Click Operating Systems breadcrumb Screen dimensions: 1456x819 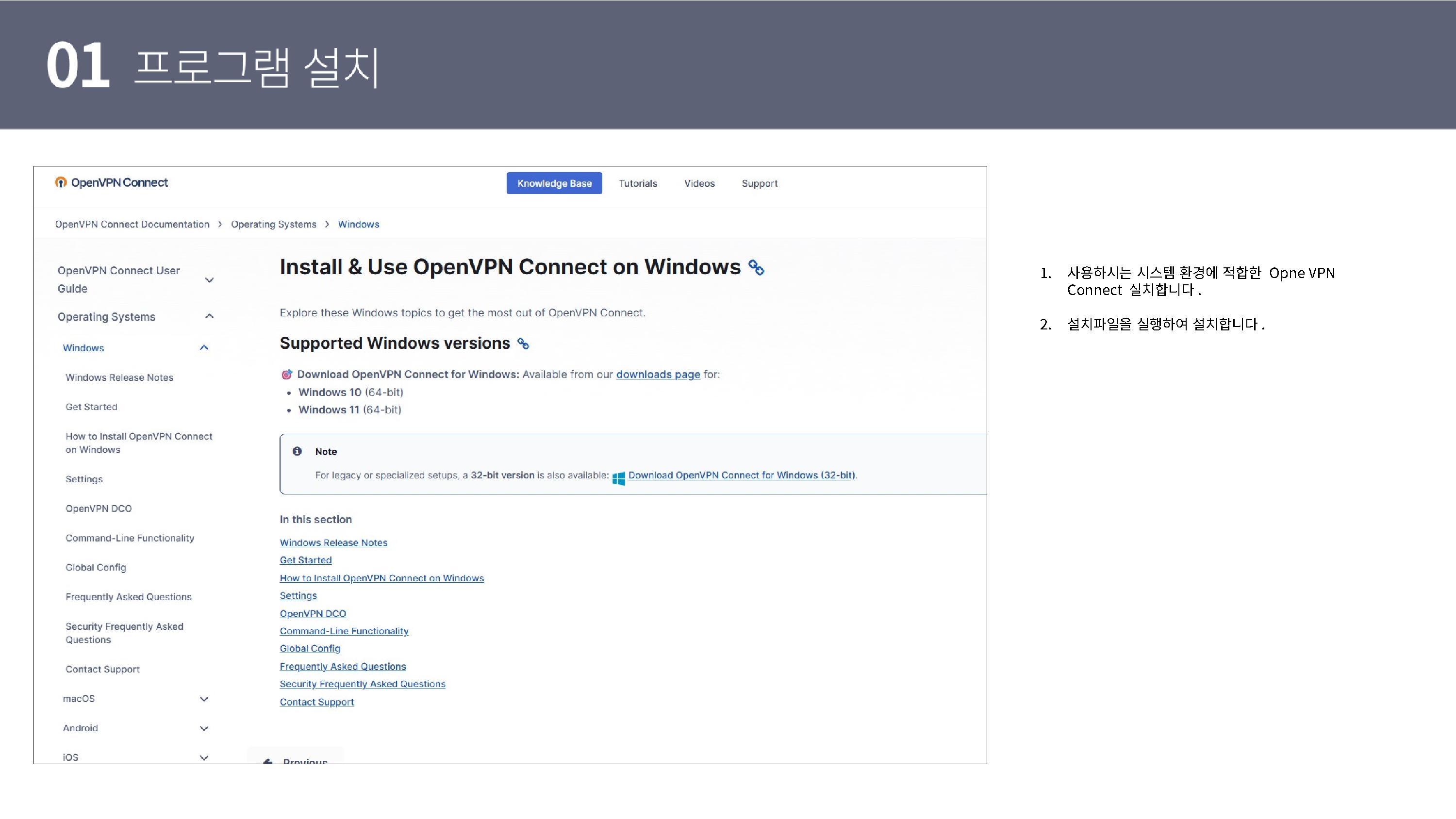[274, 224]
